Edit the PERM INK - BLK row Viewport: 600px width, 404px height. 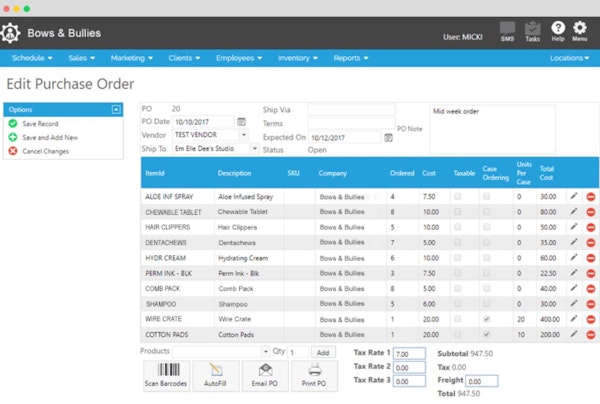click(574, 273)
